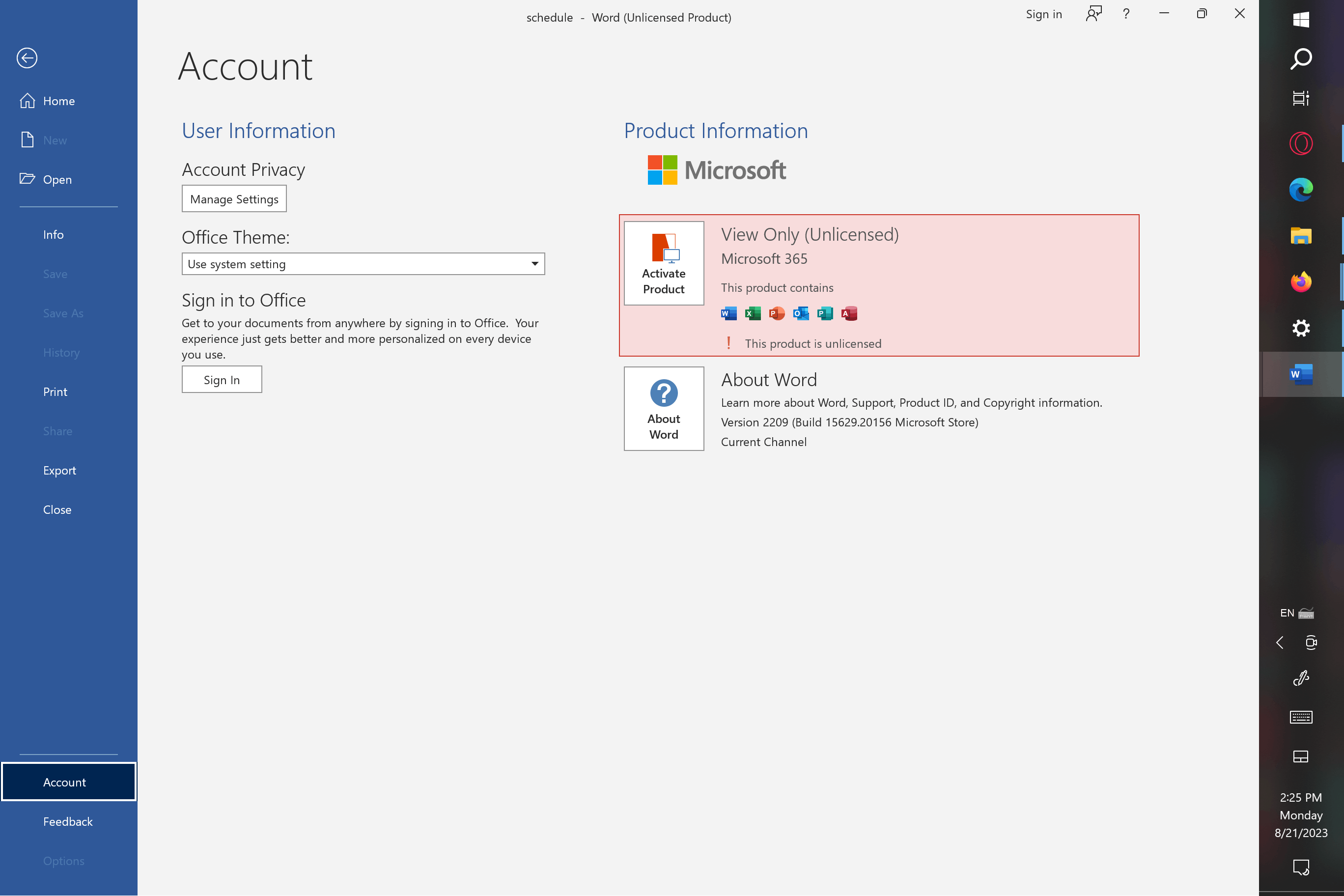
Task: Open the touch keyboard tray icon
Action: (1301, 717)
